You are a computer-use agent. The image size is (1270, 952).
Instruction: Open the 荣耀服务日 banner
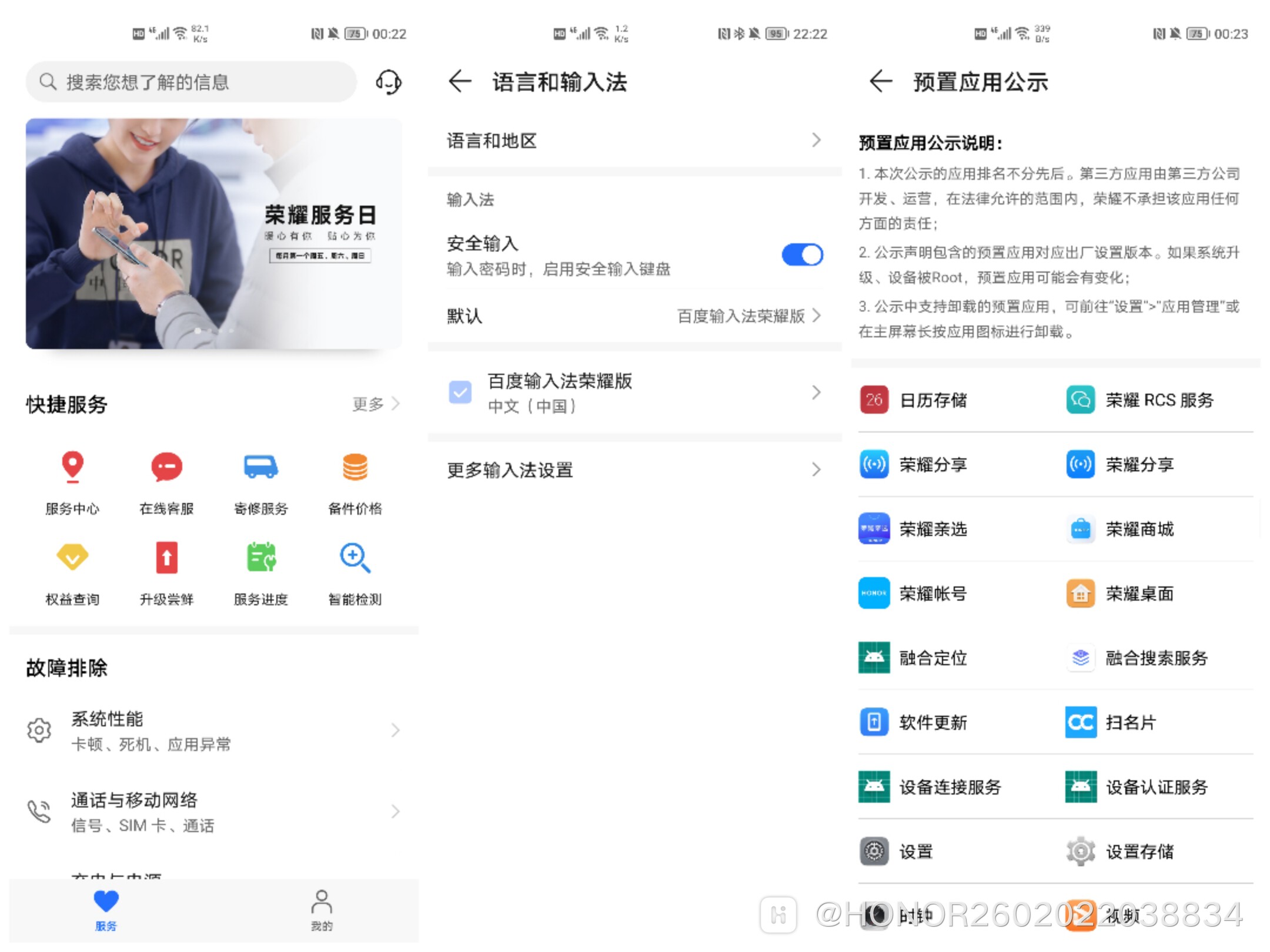pos(214,234)
